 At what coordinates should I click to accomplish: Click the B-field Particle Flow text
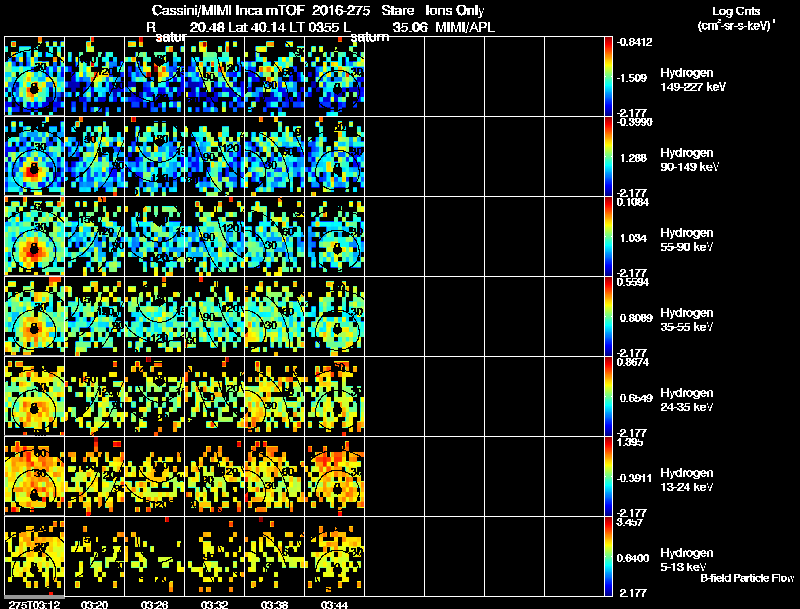(746, 578)
